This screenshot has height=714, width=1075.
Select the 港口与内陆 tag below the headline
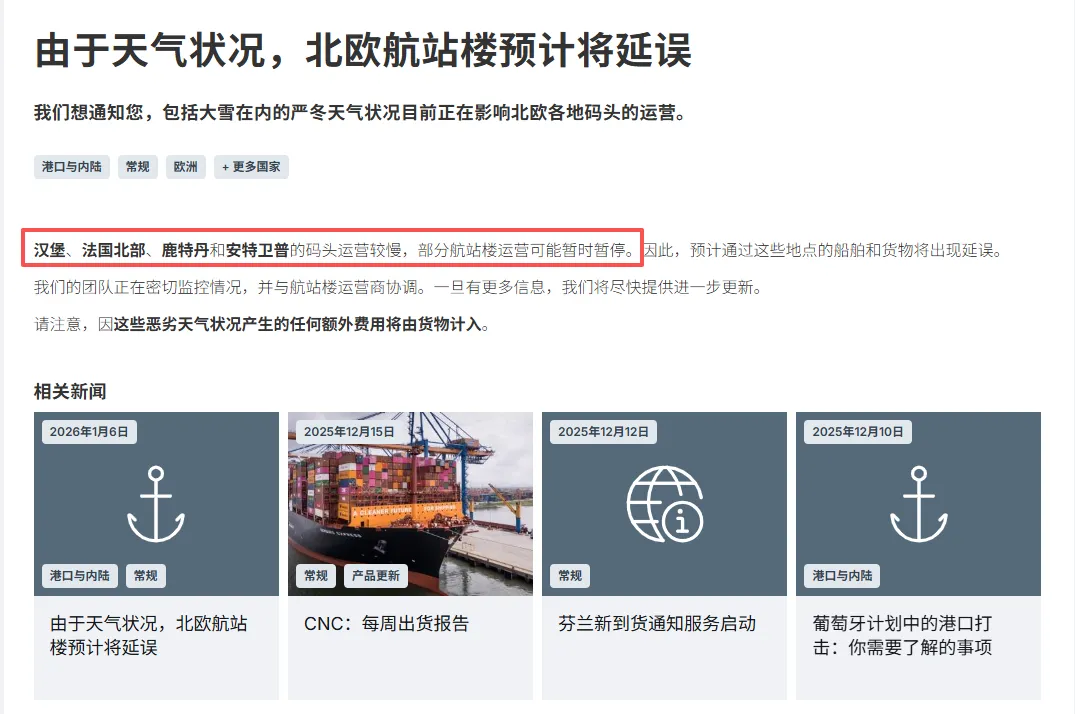click(x=71, y=167)
